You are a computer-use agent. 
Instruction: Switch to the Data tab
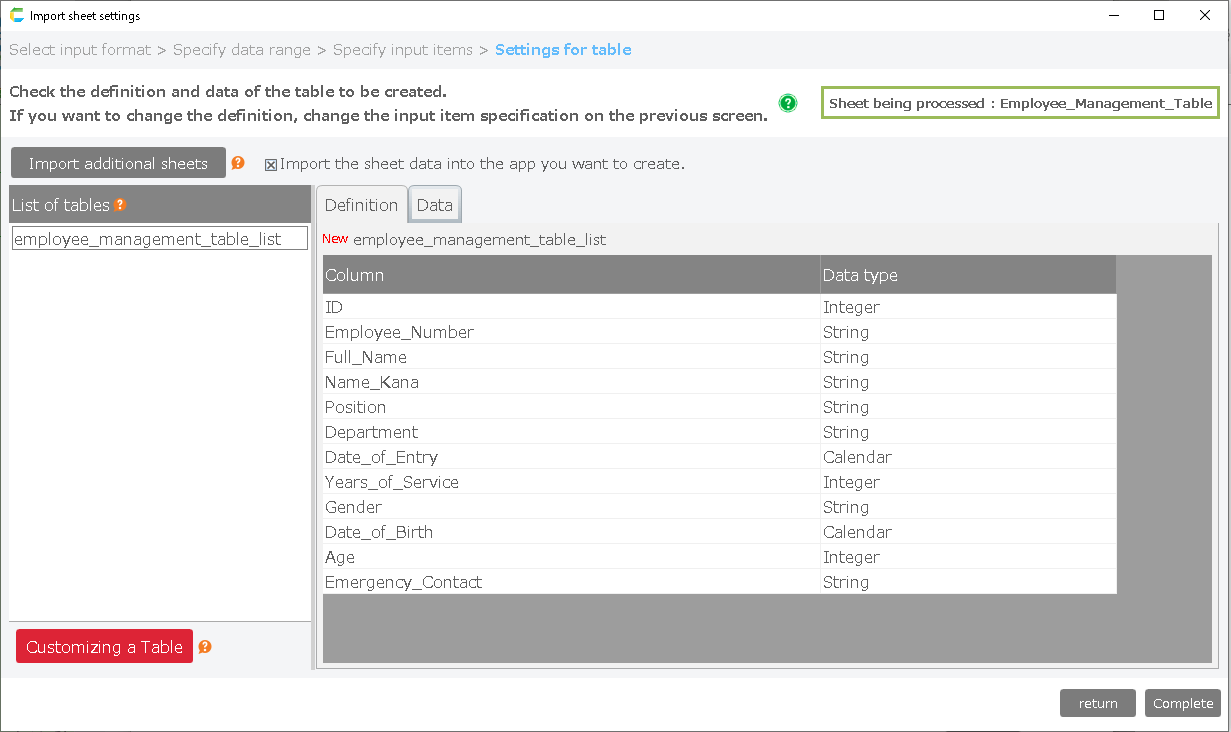[x=434, y=205]
